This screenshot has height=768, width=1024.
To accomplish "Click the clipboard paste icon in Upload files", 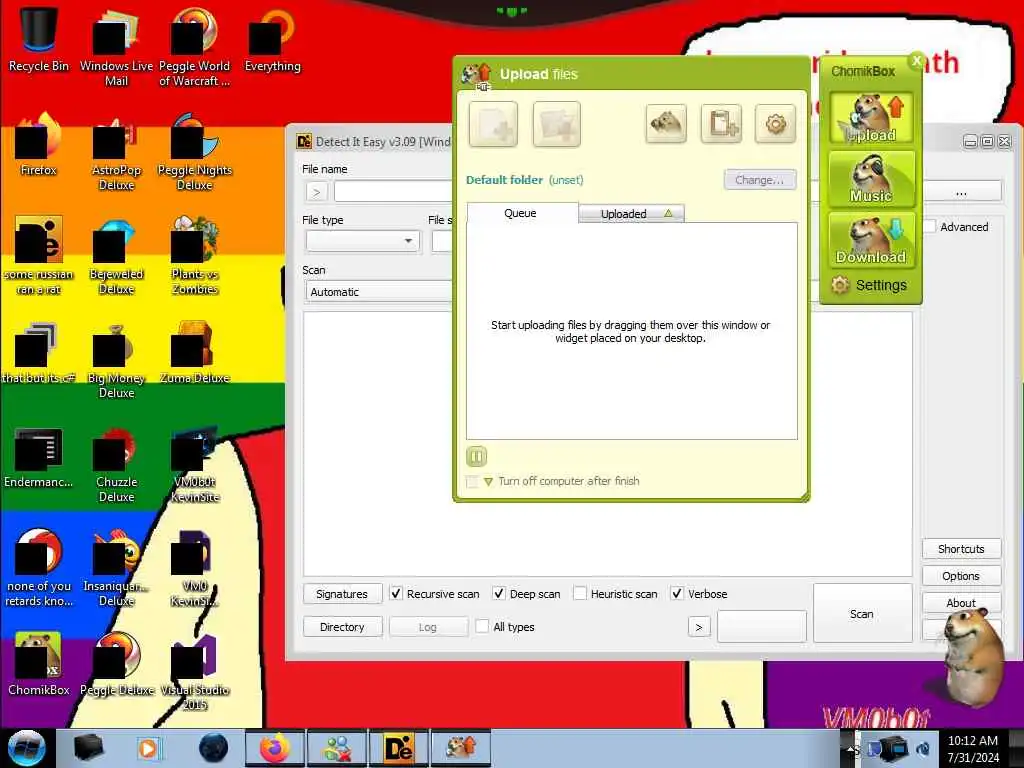I will (x=721, y=123).
